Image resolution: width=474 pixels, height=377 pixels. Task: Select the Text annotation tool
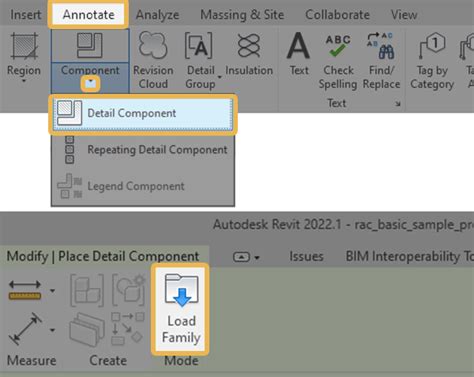point(299,53)
